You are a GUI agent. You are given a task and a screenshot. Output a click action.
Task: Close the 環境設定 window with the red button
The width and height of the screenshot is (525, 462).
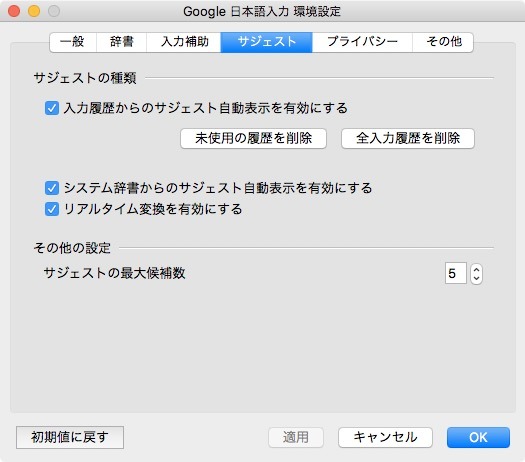coord(14,11)
